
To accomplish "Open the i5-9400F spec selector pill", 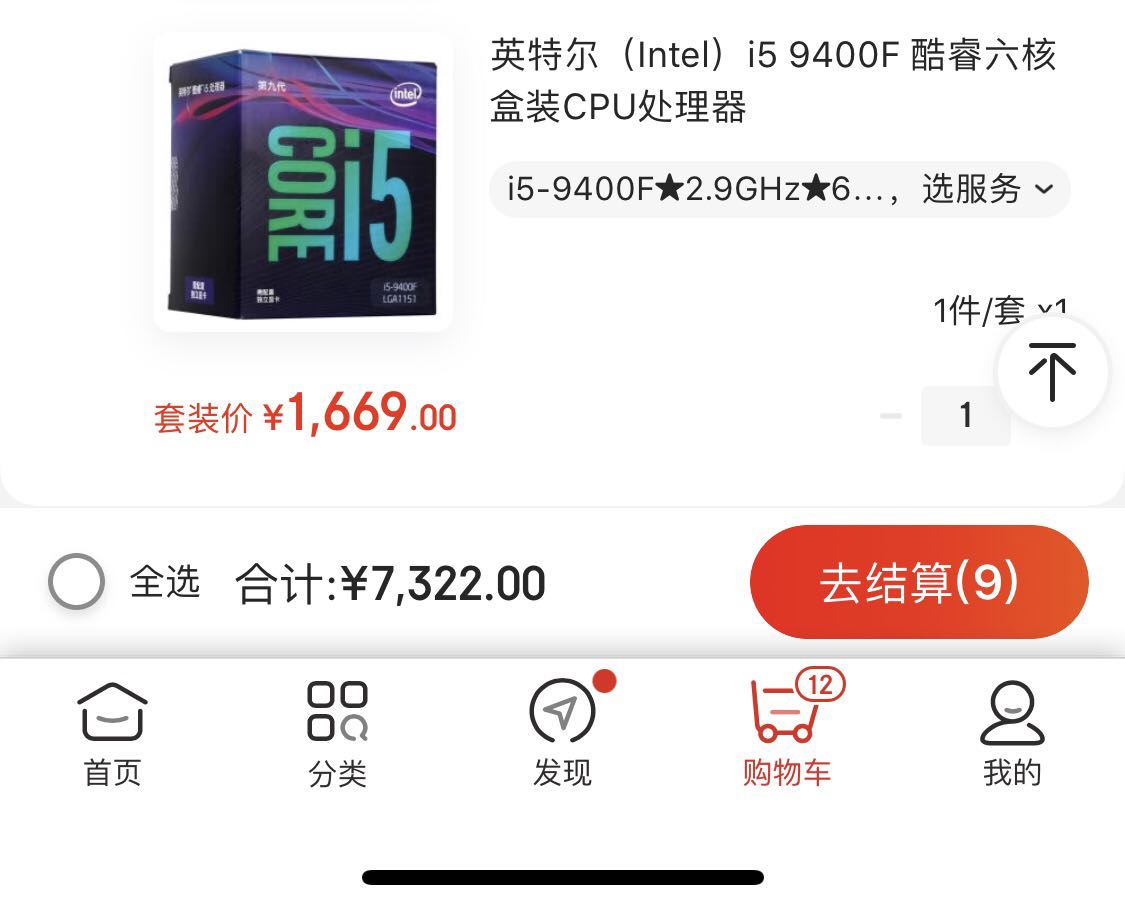I will (780, 189).
